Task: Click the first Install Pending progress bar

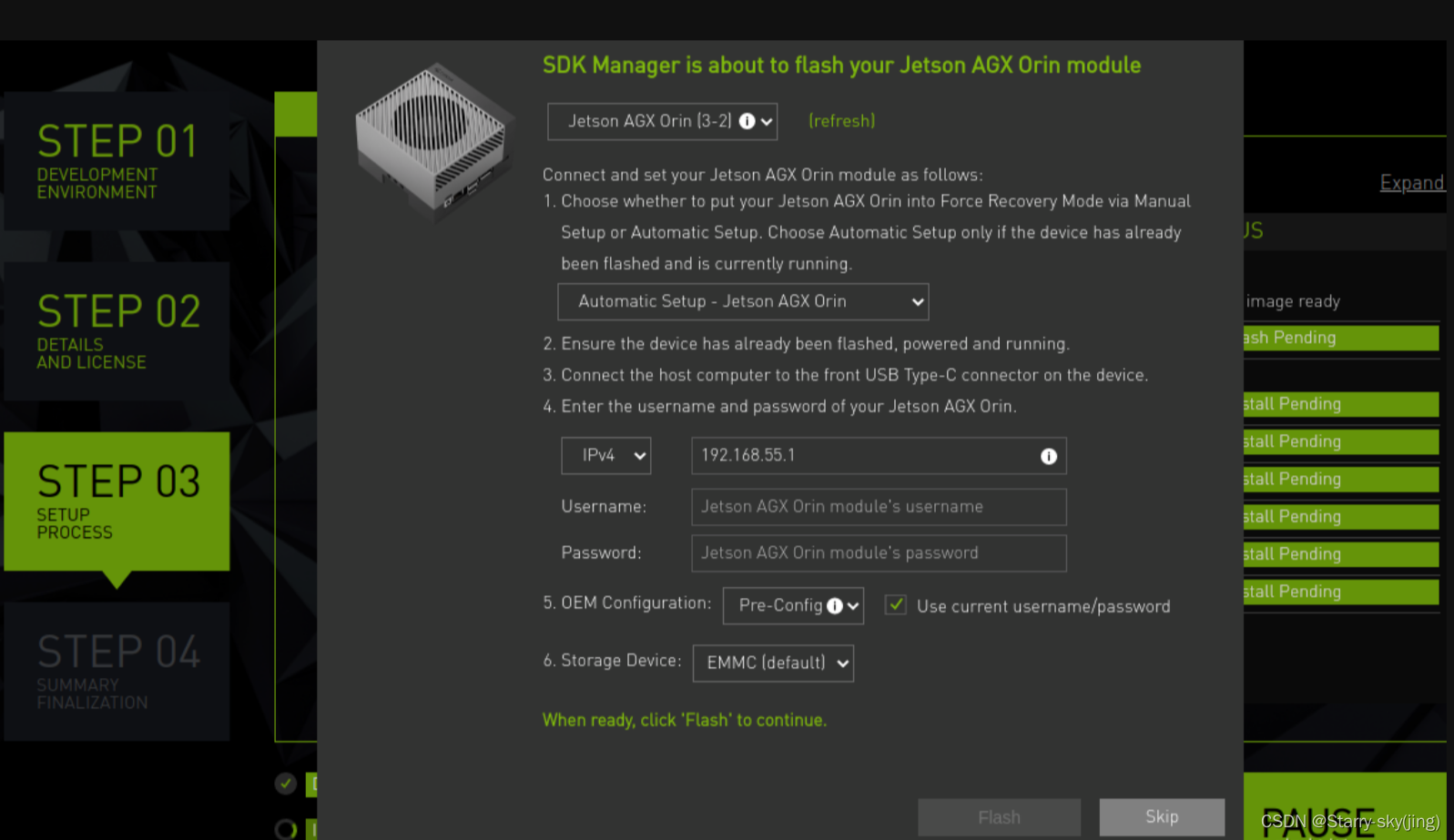Action: 1341,404
